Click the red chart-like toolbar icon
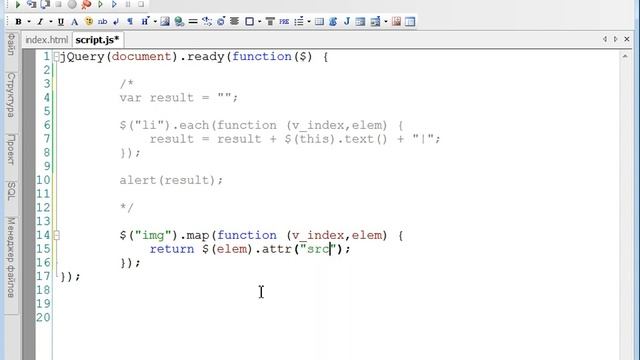This screenshot has width=640, height=360. point(396,22)
